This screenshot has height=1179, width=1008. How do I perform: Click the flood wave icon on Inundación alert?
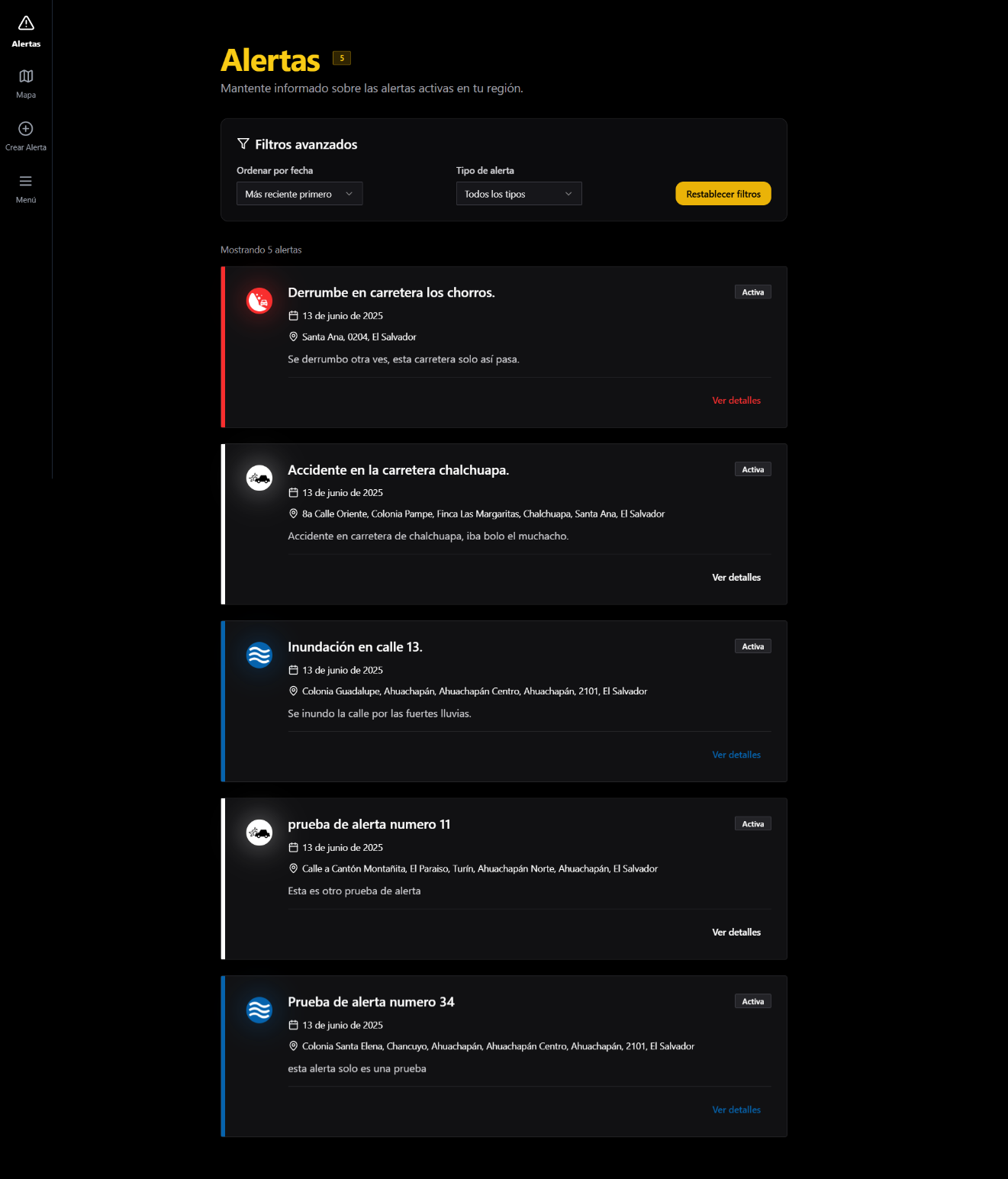tap(259, 655)
